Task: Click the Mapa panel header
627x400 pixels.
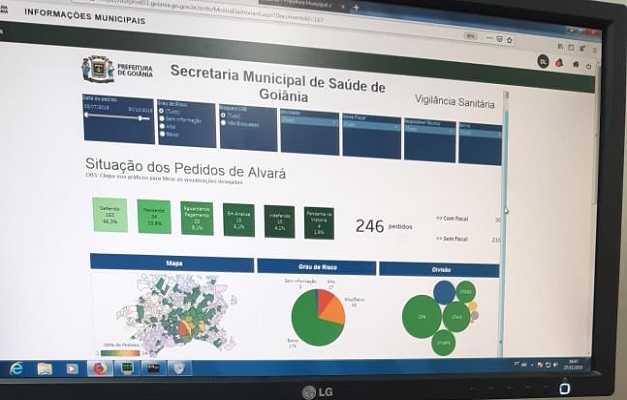Action: point(172,263)
